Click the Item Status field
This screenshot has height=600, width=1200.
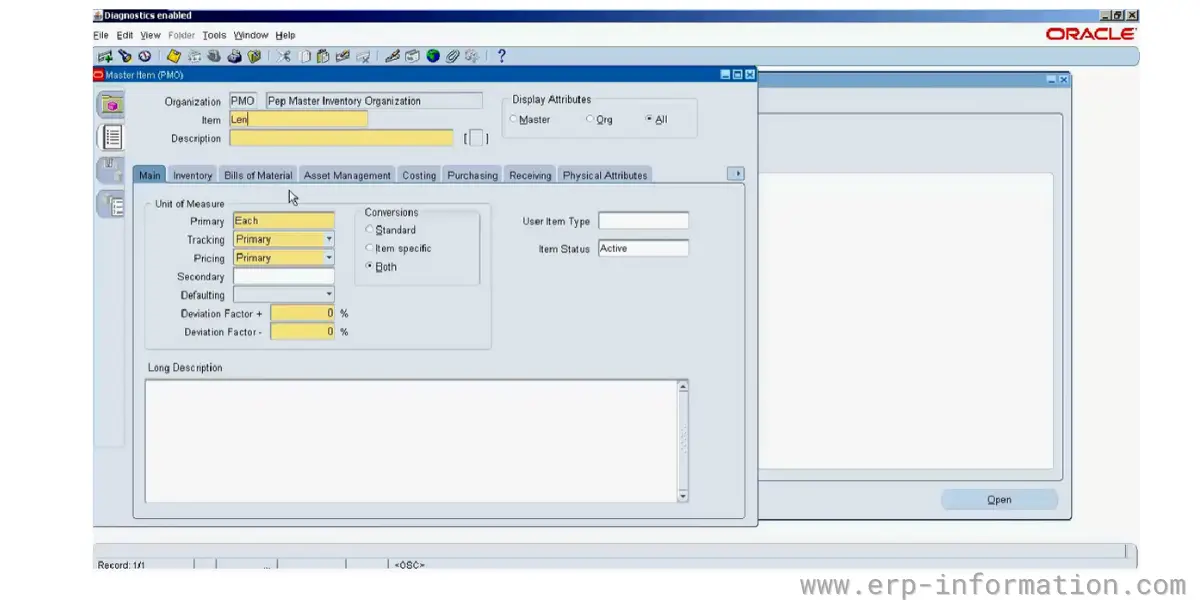(643, 248)
